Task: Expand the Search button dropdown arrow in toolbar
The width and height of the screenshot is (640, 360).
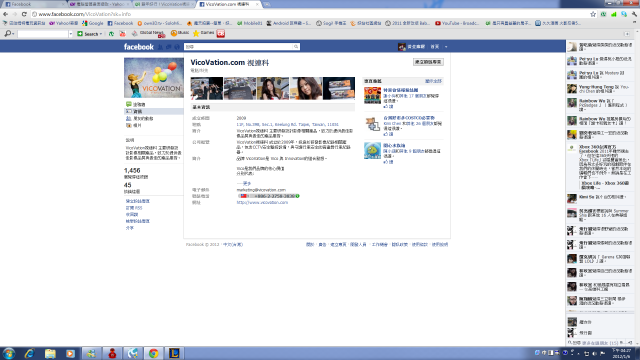Action: 101,34
